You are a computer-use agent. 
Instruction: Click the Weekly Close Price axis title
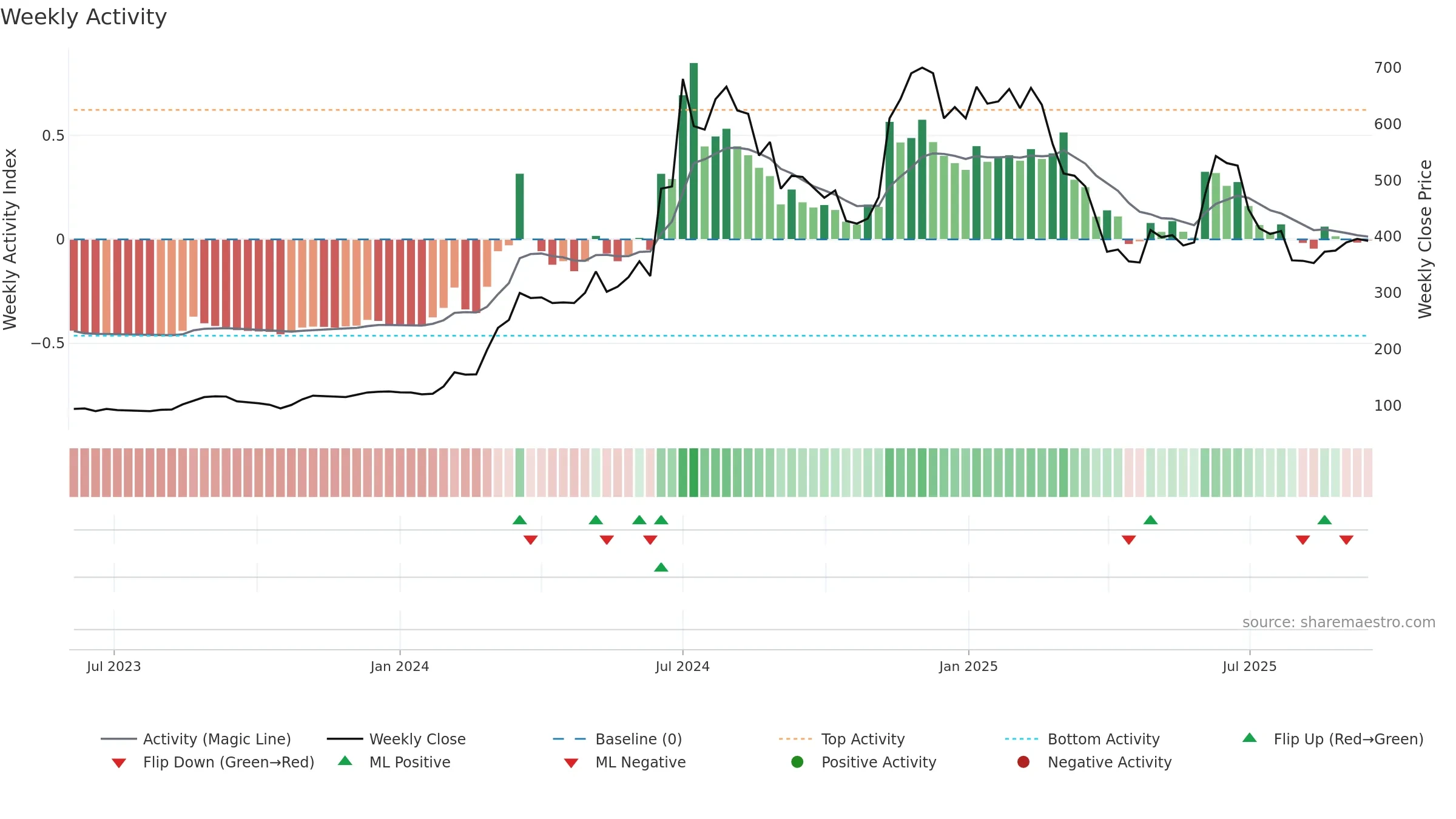coord(1425,239)
